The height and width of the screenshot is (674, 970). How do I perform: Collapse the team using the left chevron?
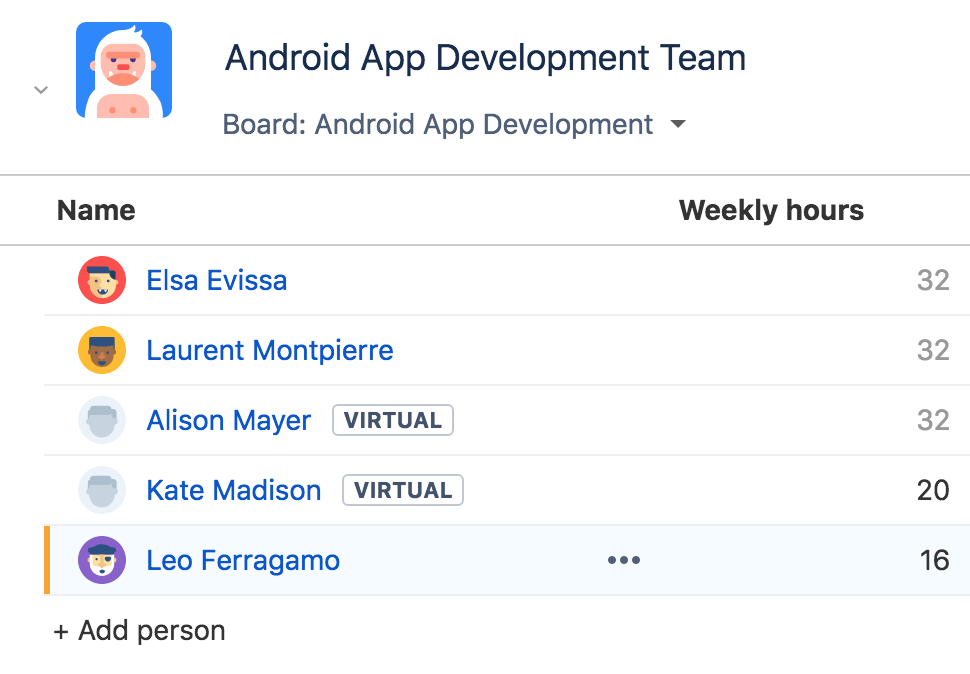[x=41, y=90]
